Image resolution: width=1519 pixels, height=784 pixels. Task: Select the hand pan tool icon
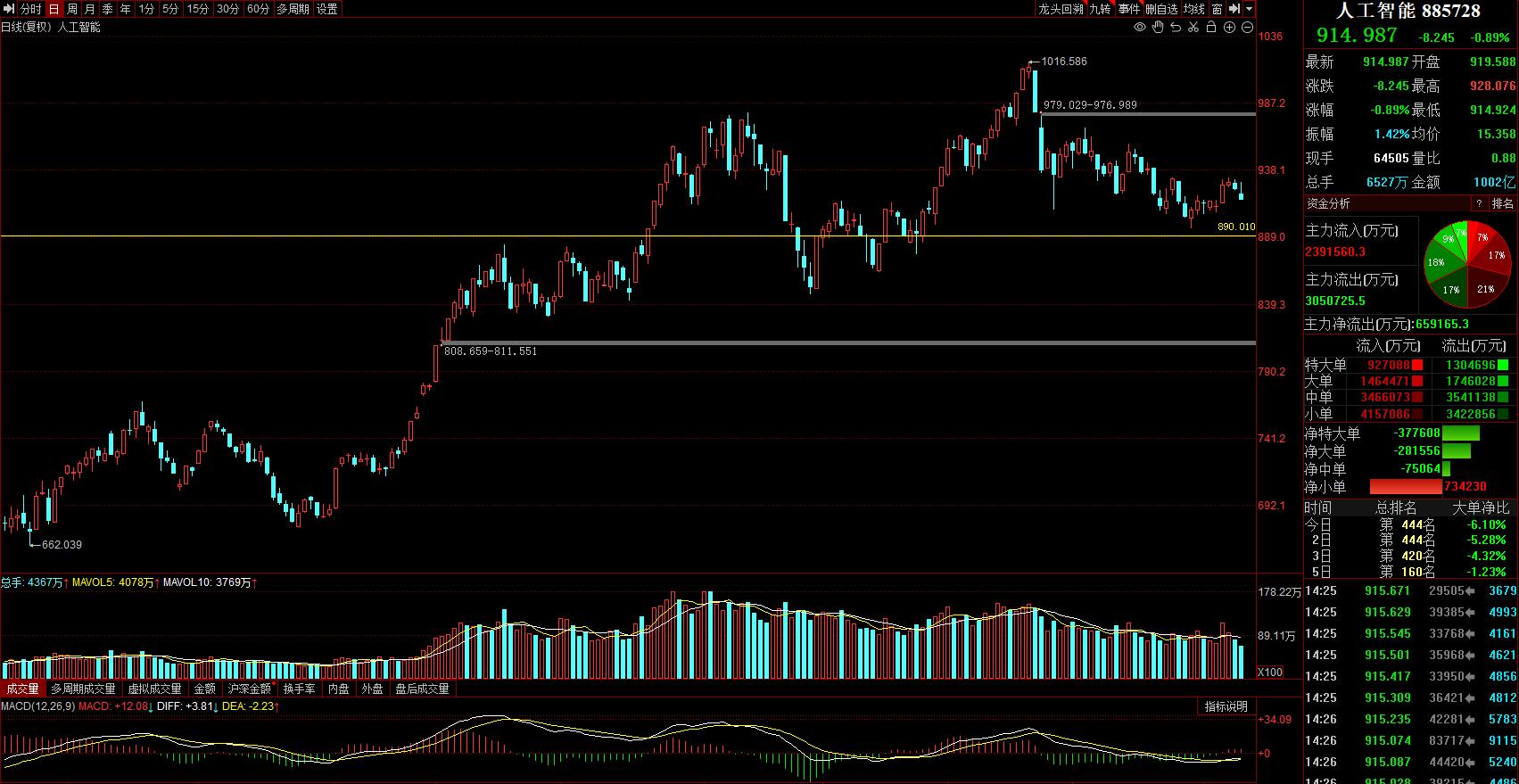click(1158, 28)
